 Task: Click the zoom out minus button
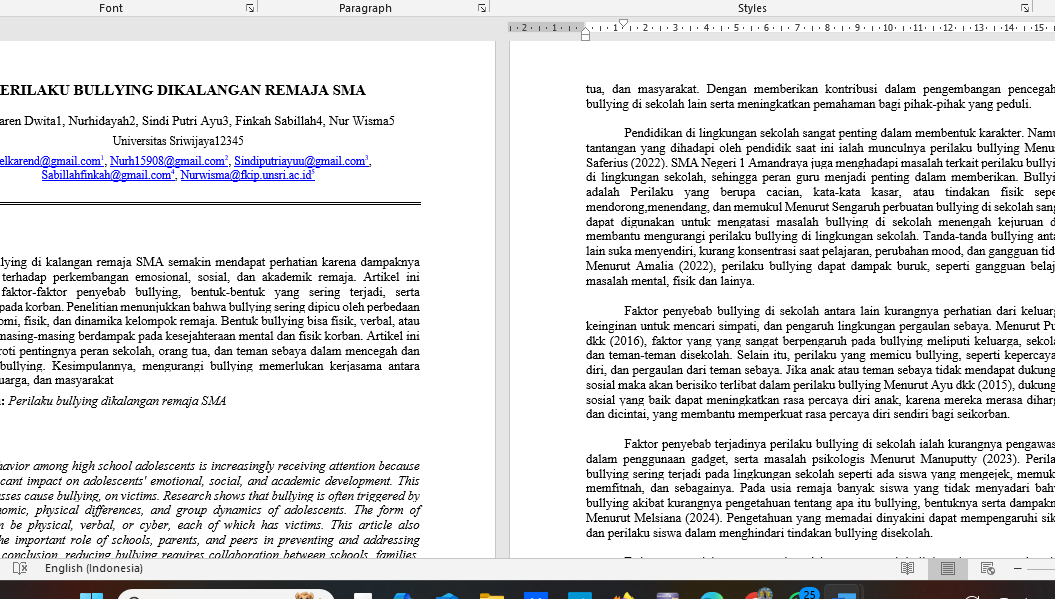pyautogui.click(x=1017, y=569)
